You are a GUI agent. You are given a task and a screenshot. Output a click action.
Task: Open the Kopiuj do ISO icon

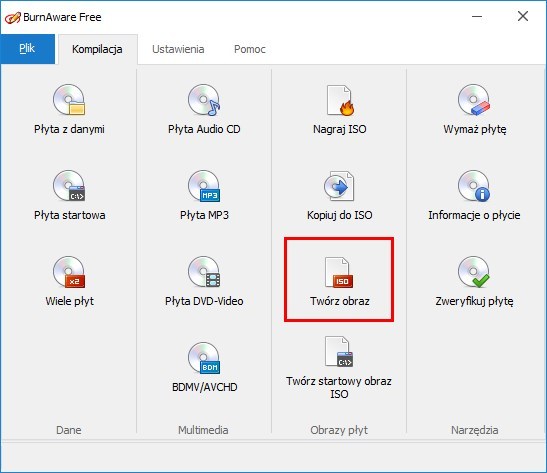[339, 186]
